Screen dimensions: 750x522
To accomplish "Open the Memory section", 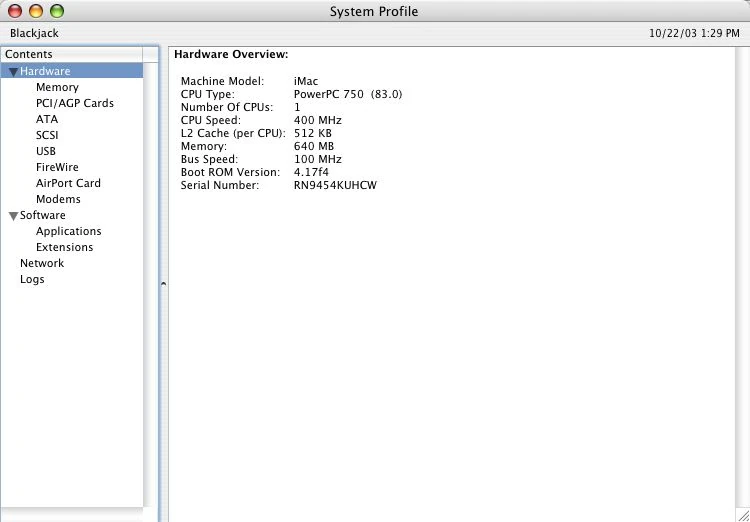I will pyautogui.click(x=57, y=87).
